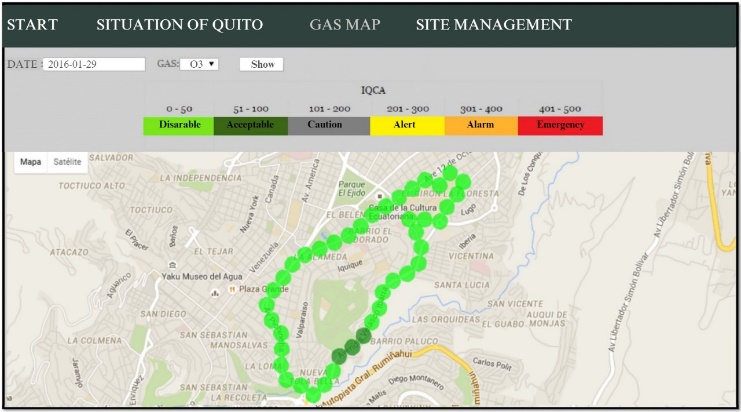Viewport: 741px width, 412px height.
Task: Click the 101 - 200 range label
Action: (329, 109)
